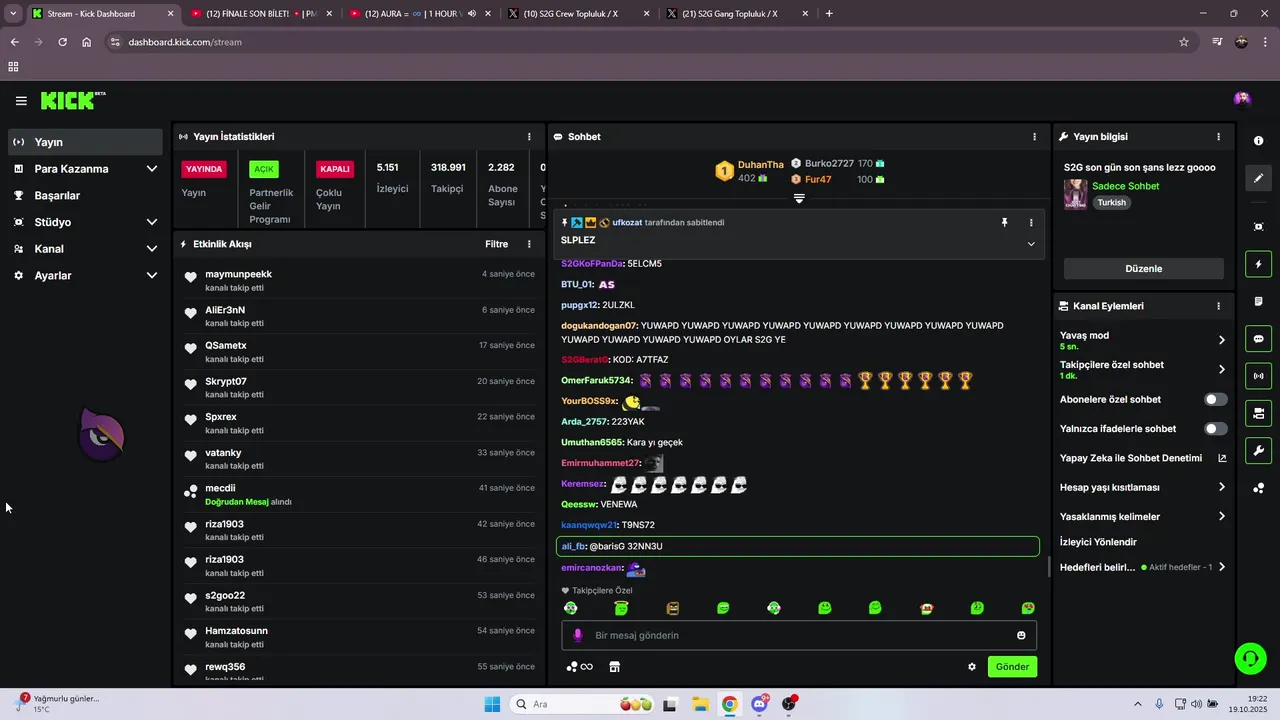
Task: Open Yasaklanmış kelimeler arrow
Action: (1221, 517)
